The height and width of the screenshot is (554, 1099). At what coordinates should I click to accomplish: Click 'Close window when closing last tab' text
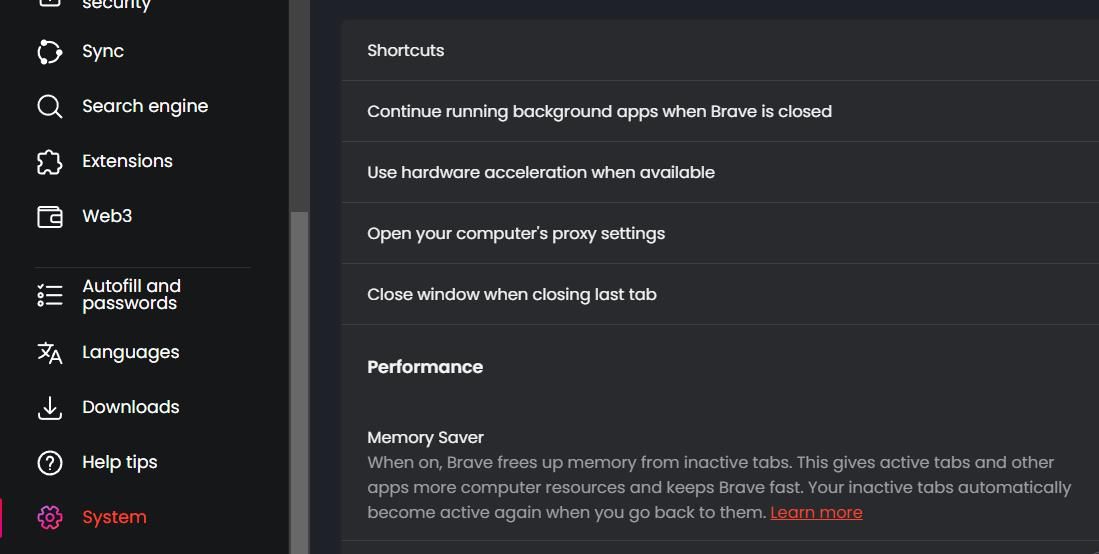(x=512, y=295)
